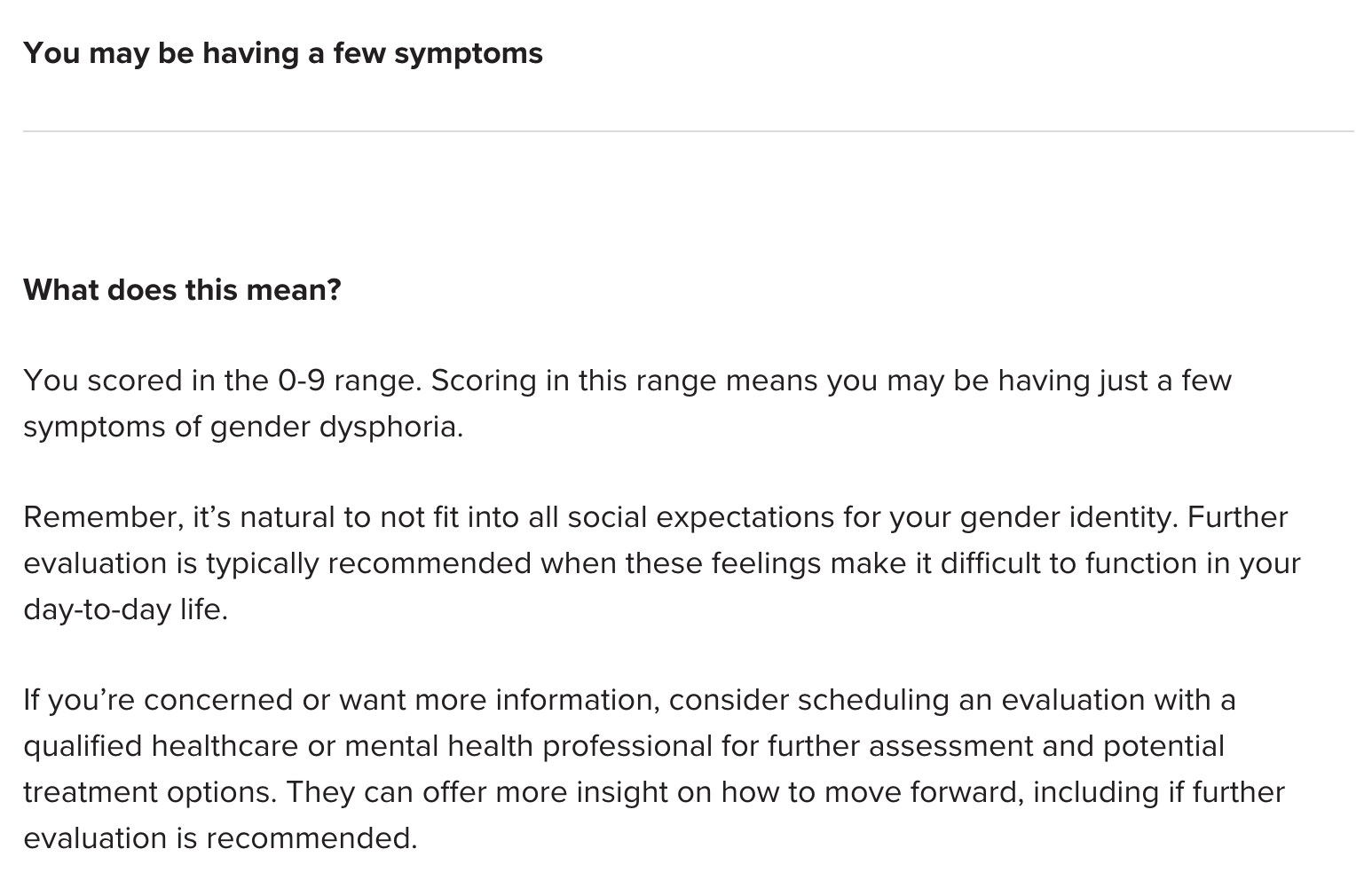Click the horizontal divider line below the title
This screenshot has height=896, width=1372.
click(688, 131)
